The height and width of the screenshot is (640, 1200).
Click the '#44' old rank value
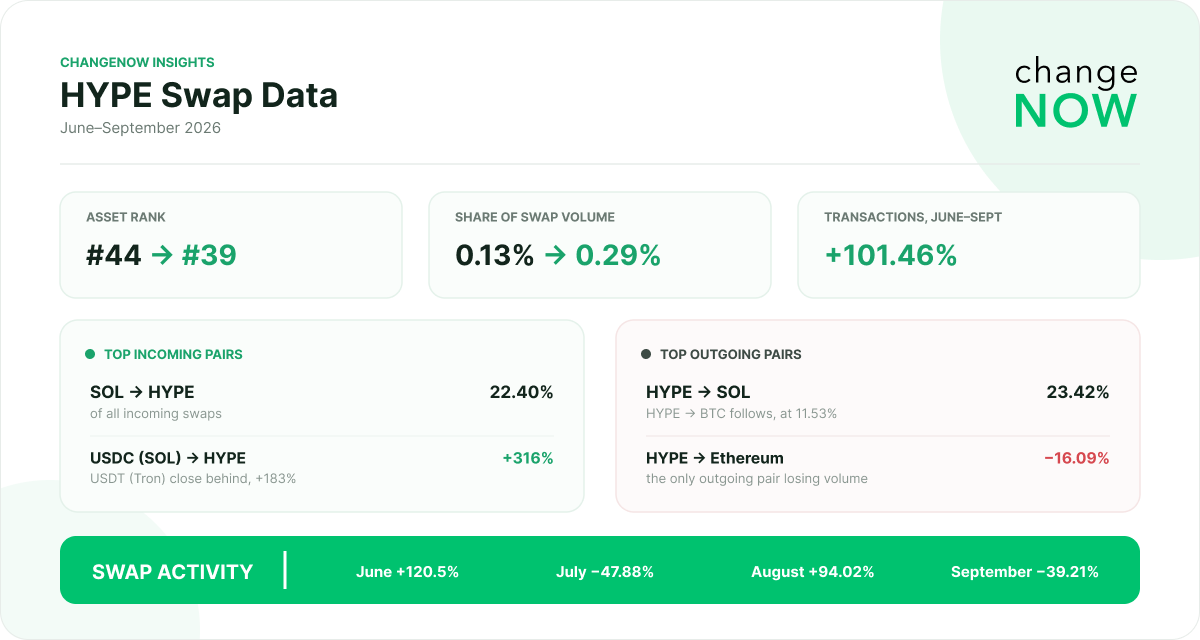114,255
